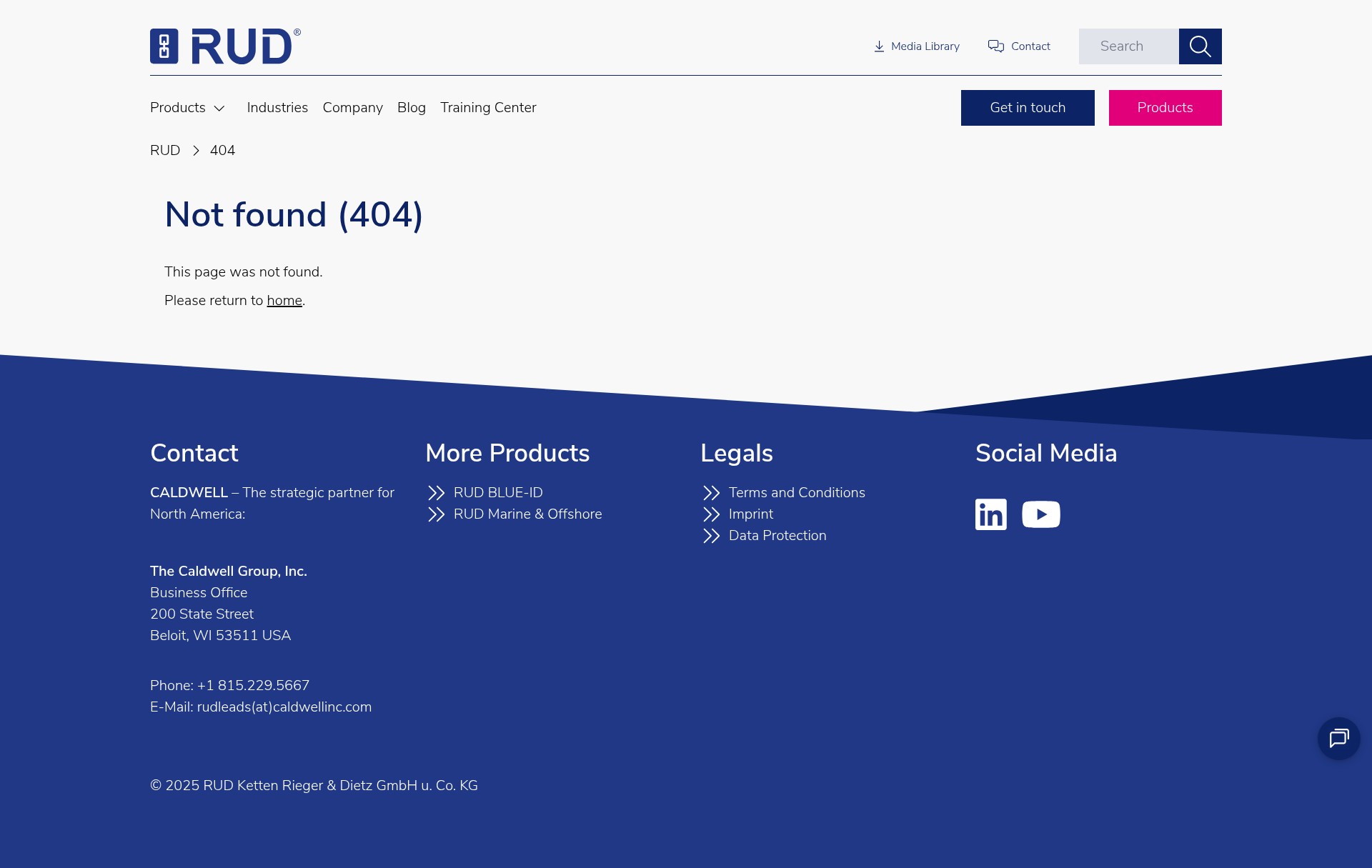The width and height of the screenshot is (1372, 868).
Task: Focus the Search input field
Action: pyautogui.click(x=1129, y=46)
